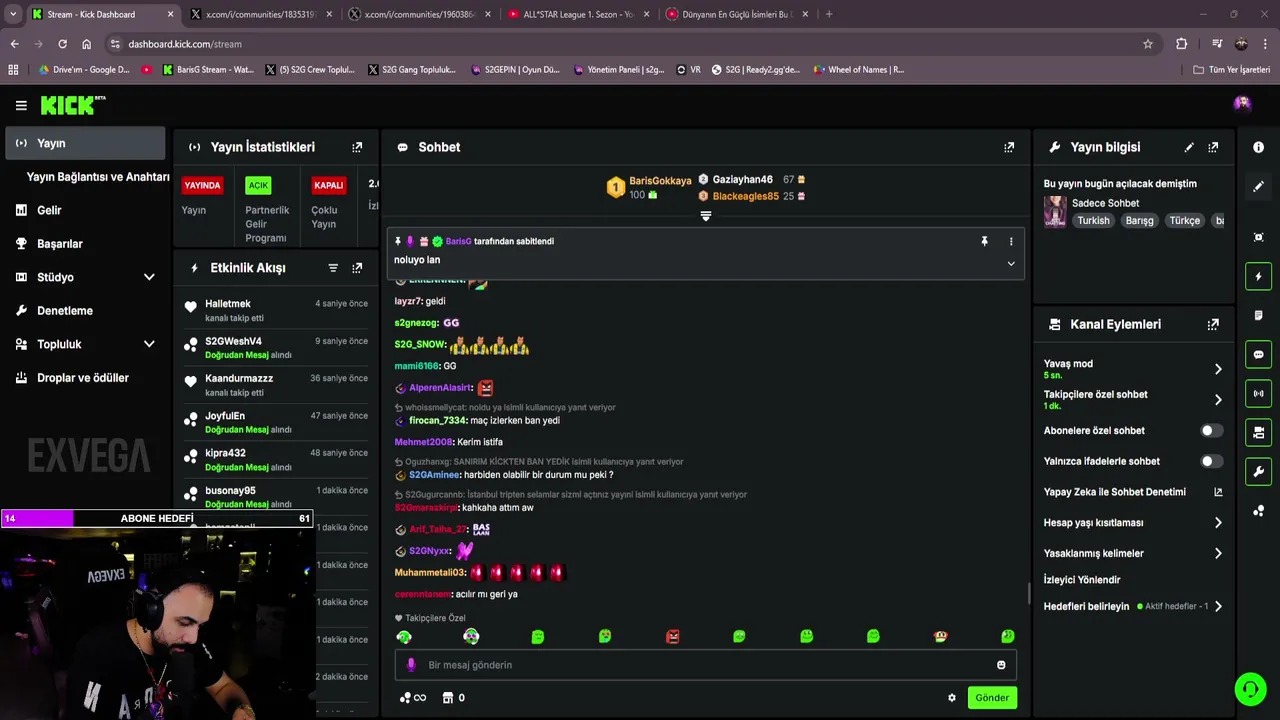Open Wheel of Names bookmark
This screenshot has width=1280, height=720.
(859, 70)
